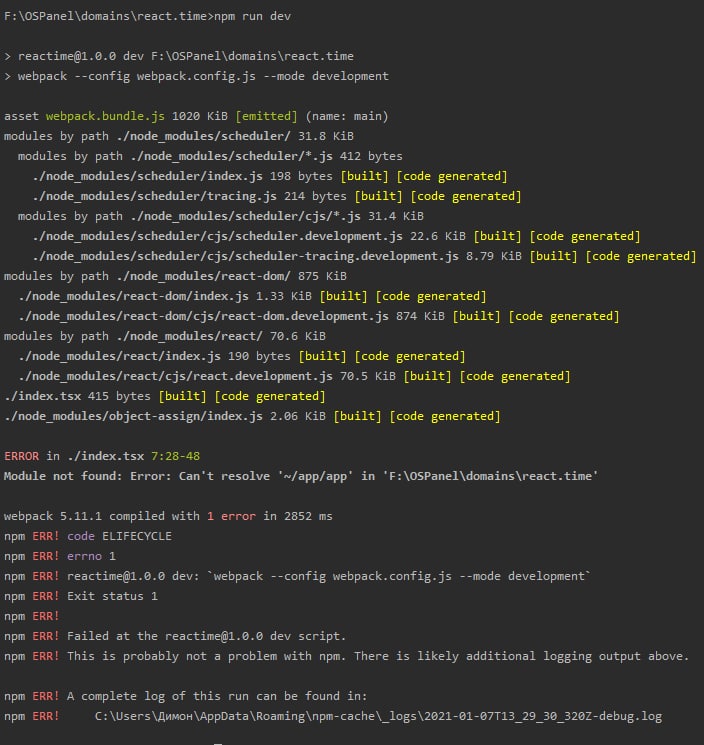Select './node_modules/react-dom/index.js' path

coord(133,296)
